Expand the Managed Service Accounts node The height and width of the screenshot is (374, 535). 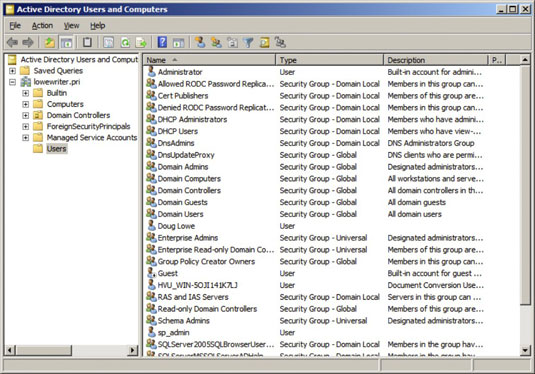(26, 138)
